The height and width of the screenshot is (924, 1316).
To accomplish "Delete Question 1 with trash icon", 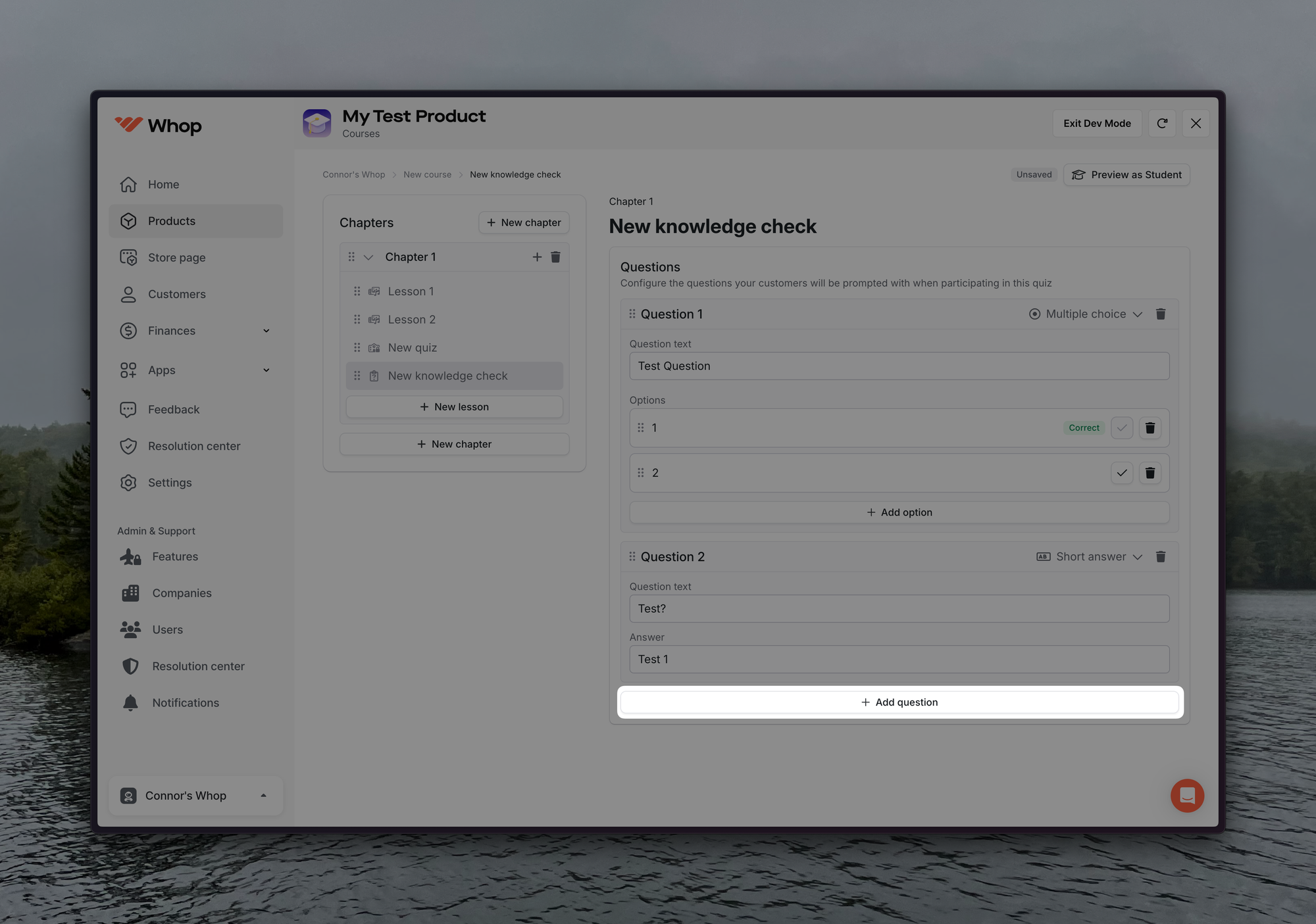I will 1161,314.
